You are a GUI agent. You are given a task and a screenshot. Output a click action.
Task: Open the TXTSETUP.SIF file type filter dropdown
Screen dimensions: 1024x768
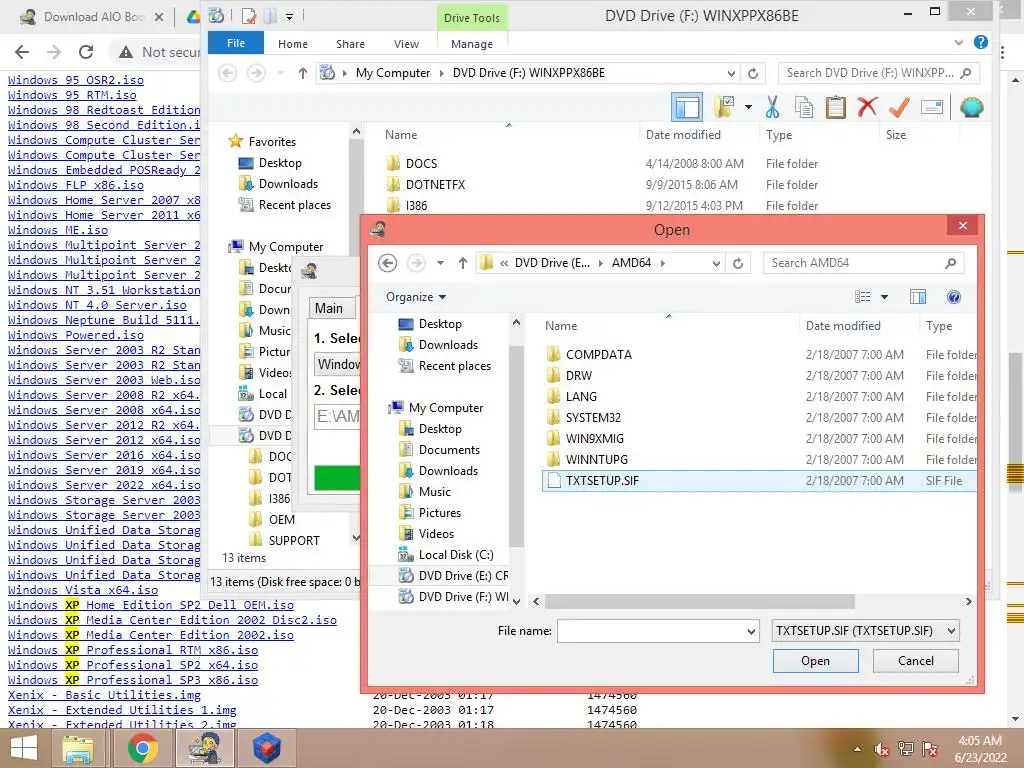tap(951, 631)
